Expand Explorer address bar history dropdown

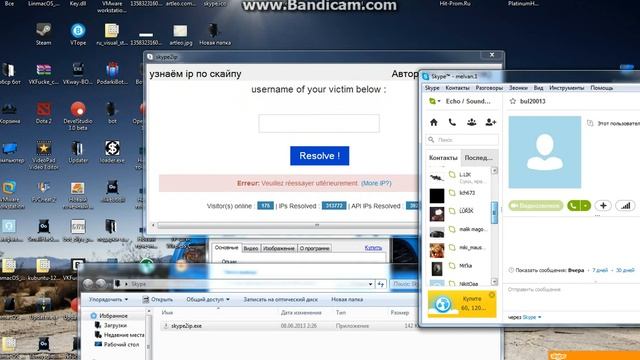pyautogui.click(x=370, y=284)
